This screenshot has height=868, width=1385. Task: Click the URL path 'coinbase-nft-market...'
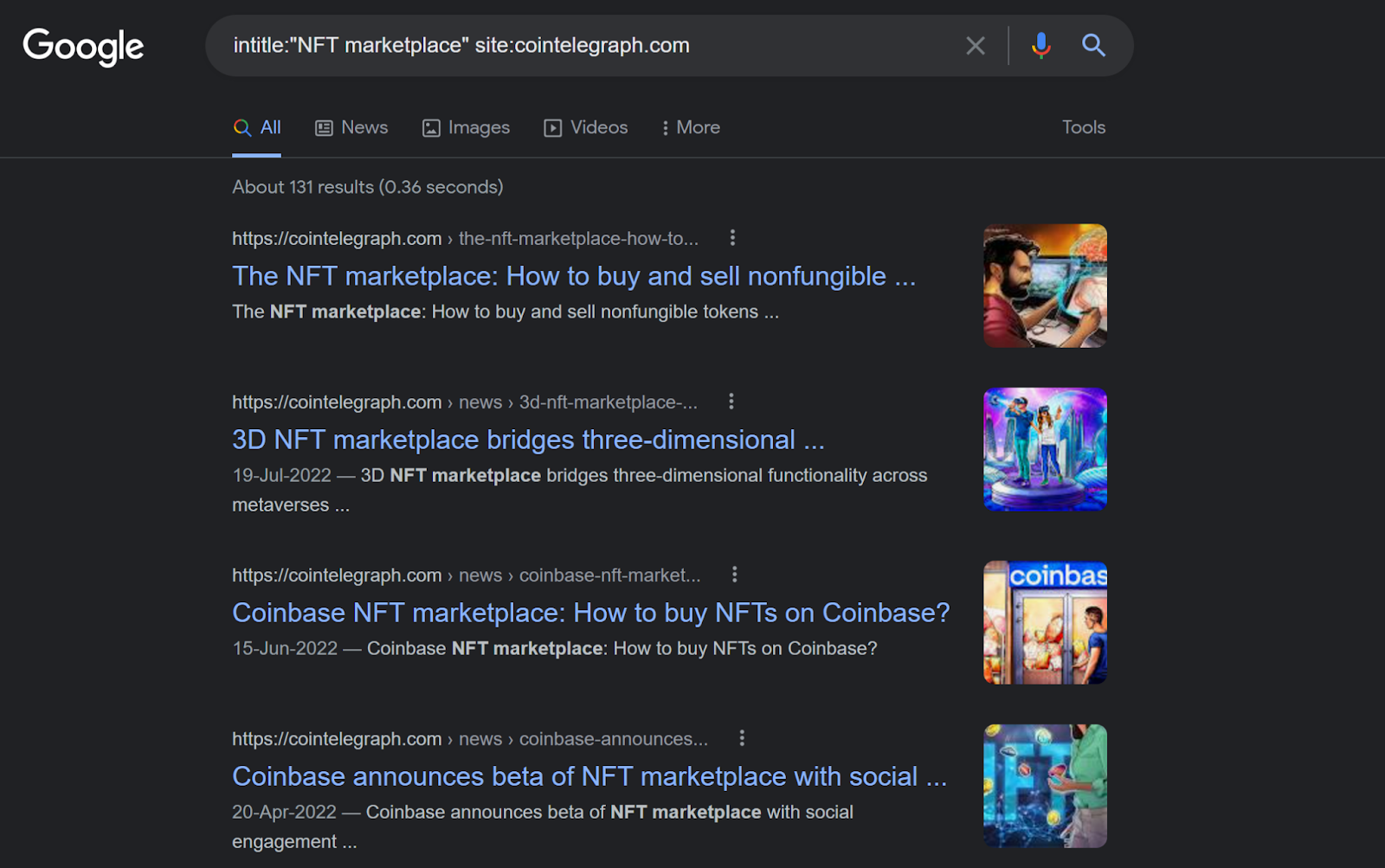pyautogui.click(x=610, y=575)
